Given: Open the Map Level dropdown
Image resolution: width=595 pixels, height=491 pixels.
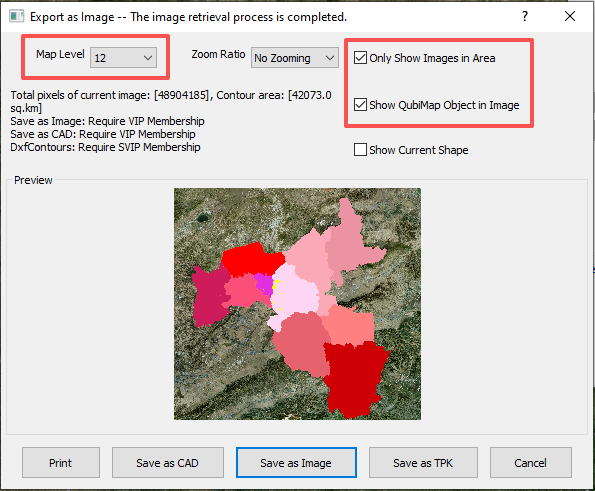Looking at the screenshot, I should coord(123,58).
